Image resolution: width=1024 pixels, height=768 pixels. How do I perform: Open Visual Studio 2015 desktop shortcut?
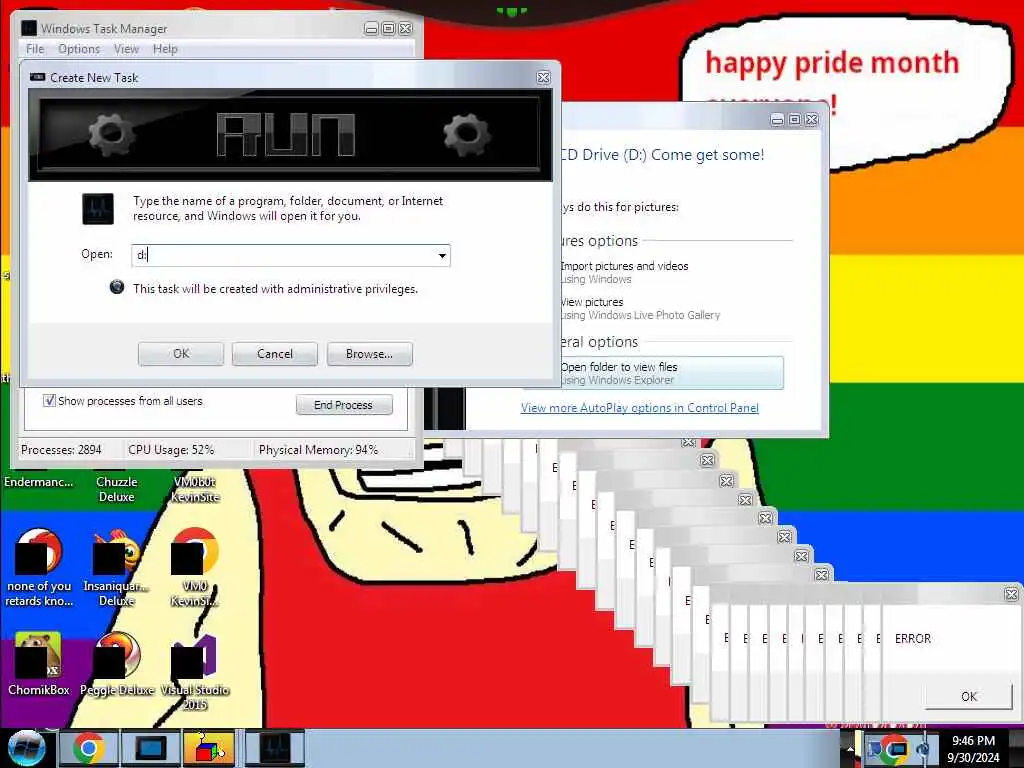click(x=195, y=672)
